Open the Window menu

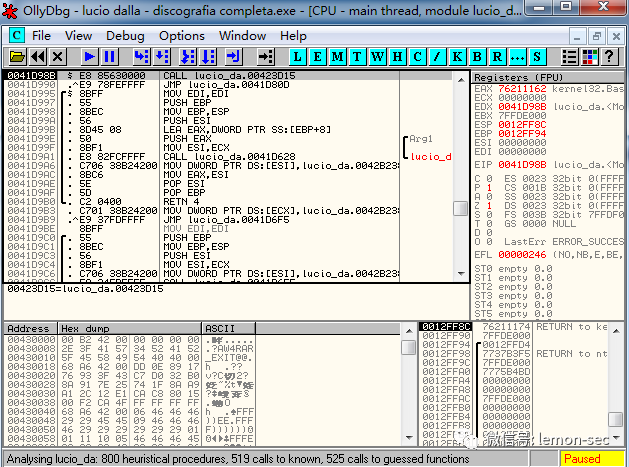(242, 36)
